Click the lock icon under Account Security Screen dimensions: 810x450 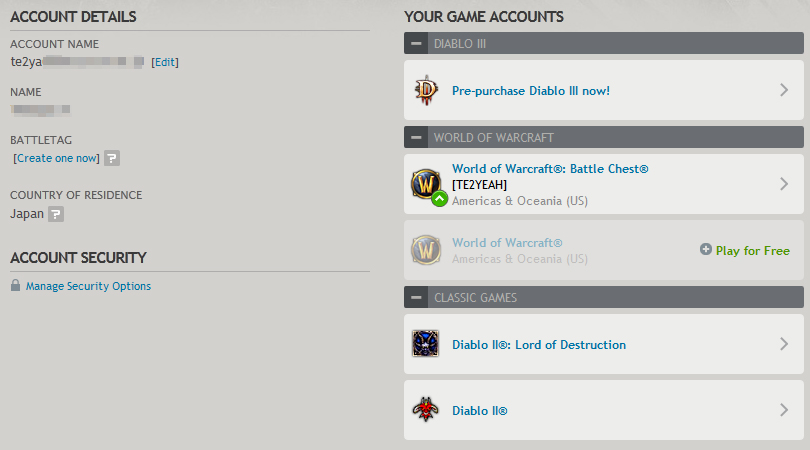click(15, 285)
